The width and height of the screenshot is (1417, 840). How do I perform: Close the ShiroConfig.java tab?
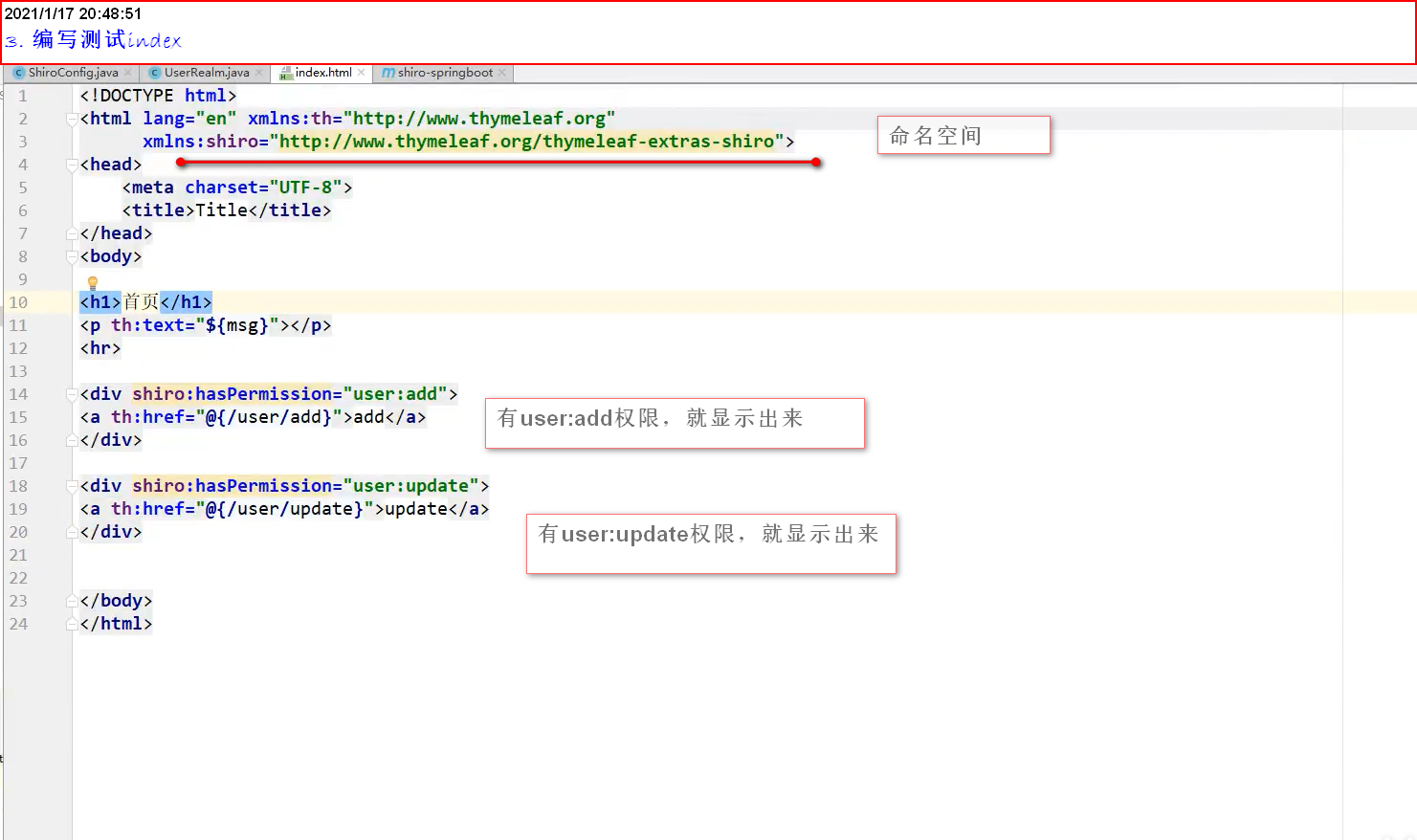click(x=127, y=73)
